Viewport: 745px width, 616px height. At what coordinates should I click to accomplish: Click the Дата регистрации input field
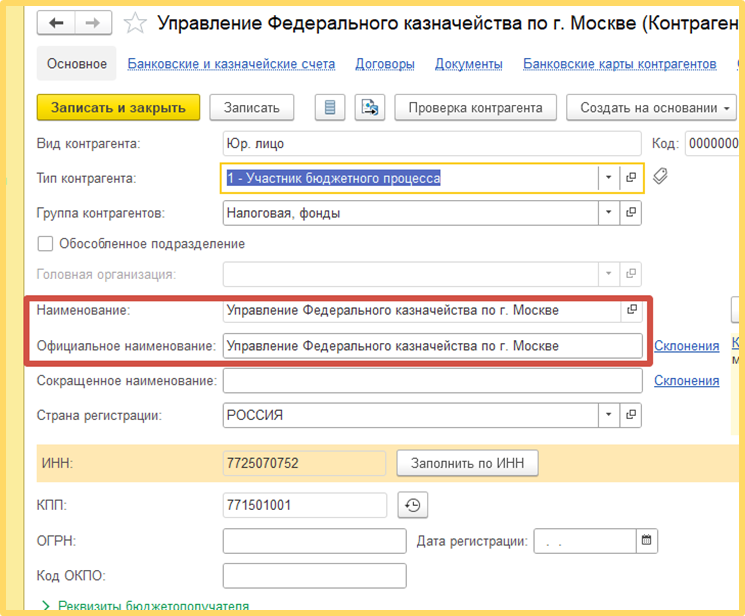pos(585,540)
